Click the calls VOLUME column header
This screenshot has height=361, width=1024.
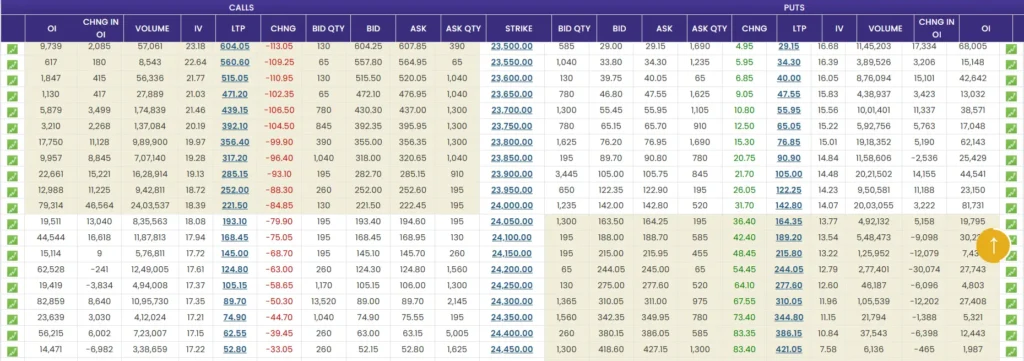[152, 29]
